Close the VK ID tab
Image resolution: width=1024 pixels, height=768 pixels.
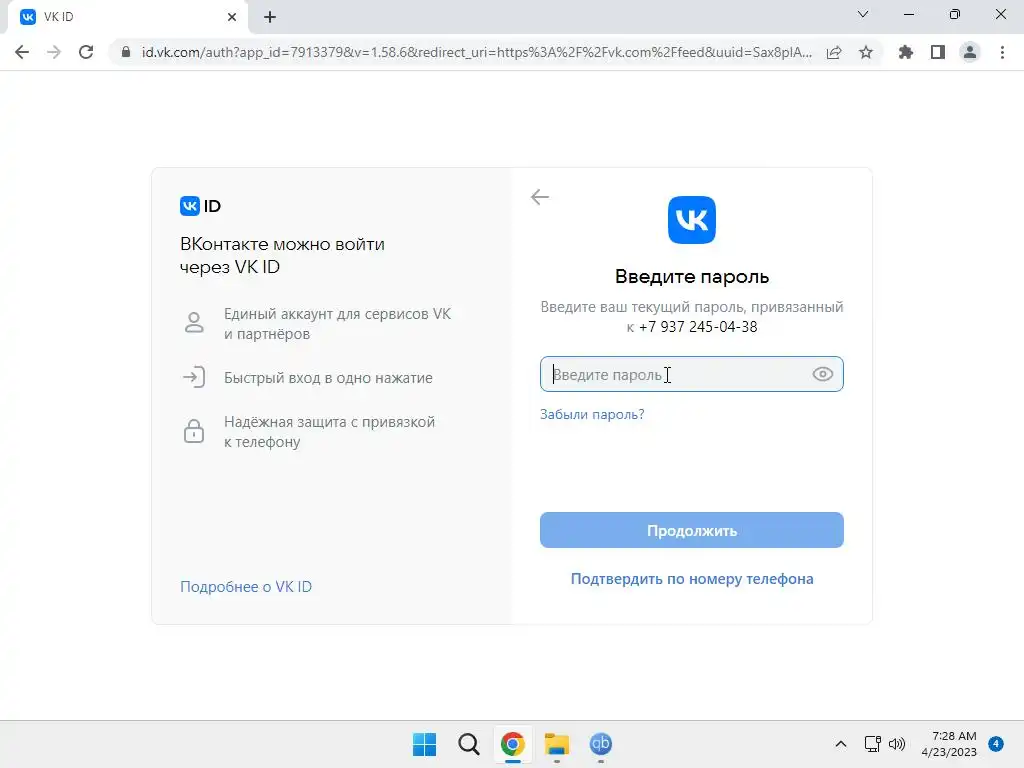click(232, 17)
